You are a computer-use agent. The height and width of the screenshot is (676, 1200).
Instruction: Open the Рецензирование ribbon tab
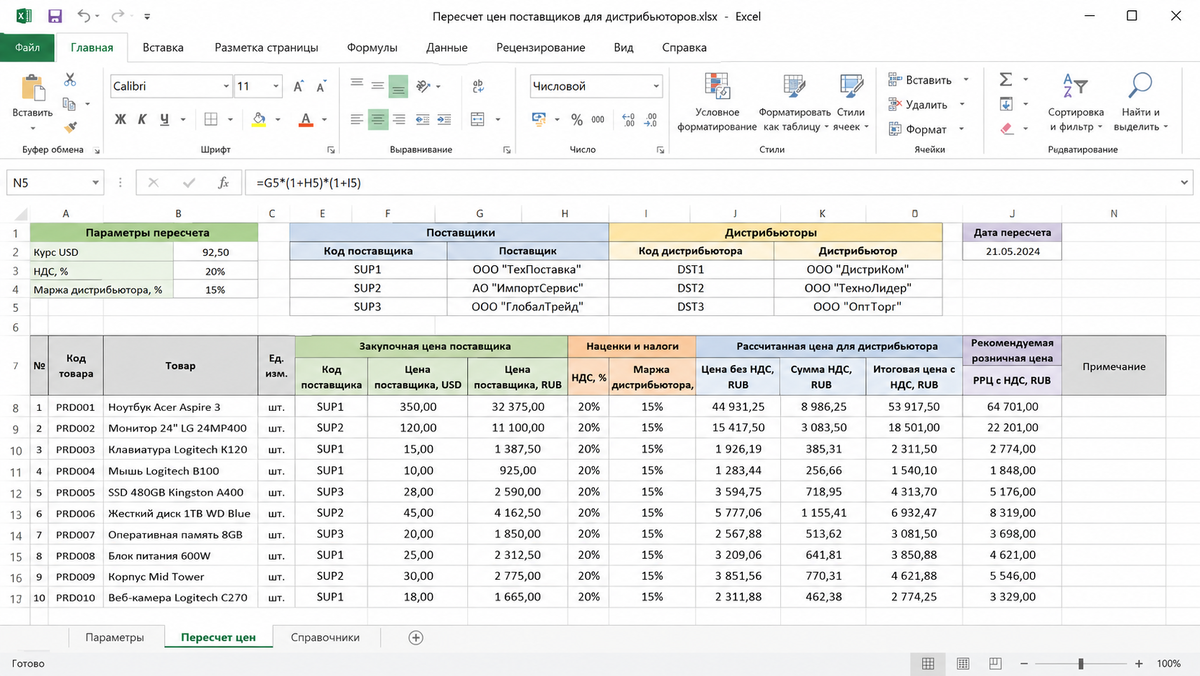point(541,47)
